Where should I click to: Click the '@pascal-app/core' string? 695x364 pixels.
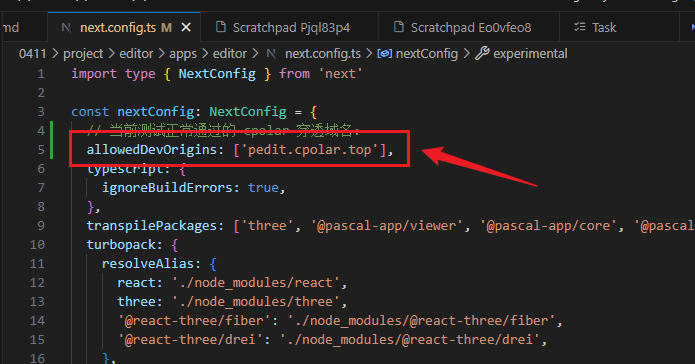click(548, 226)
